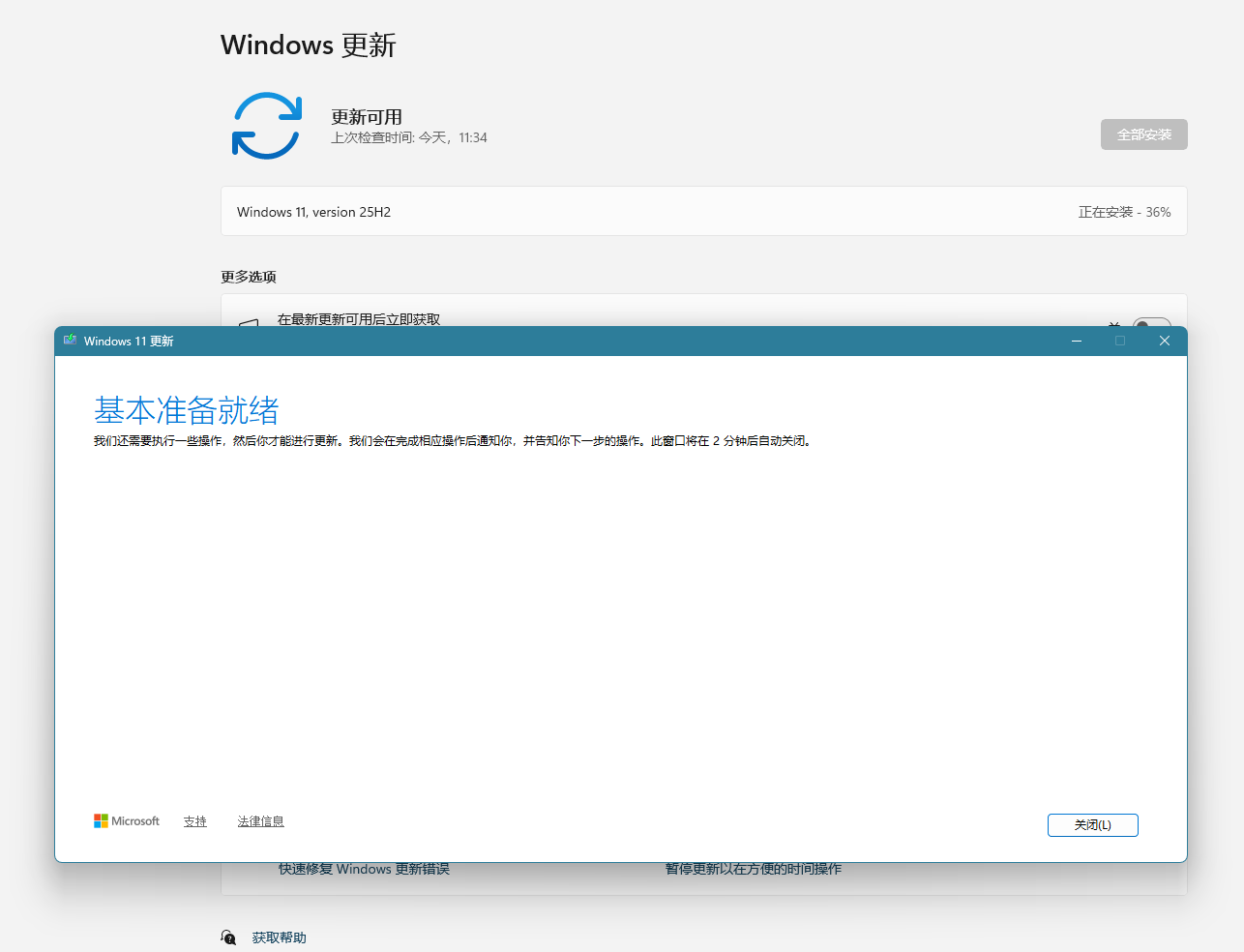The image size is (1244, 952).
Task: Click 暂停更新以在方便的时间操作 text
Action: [x=754, y=869]
